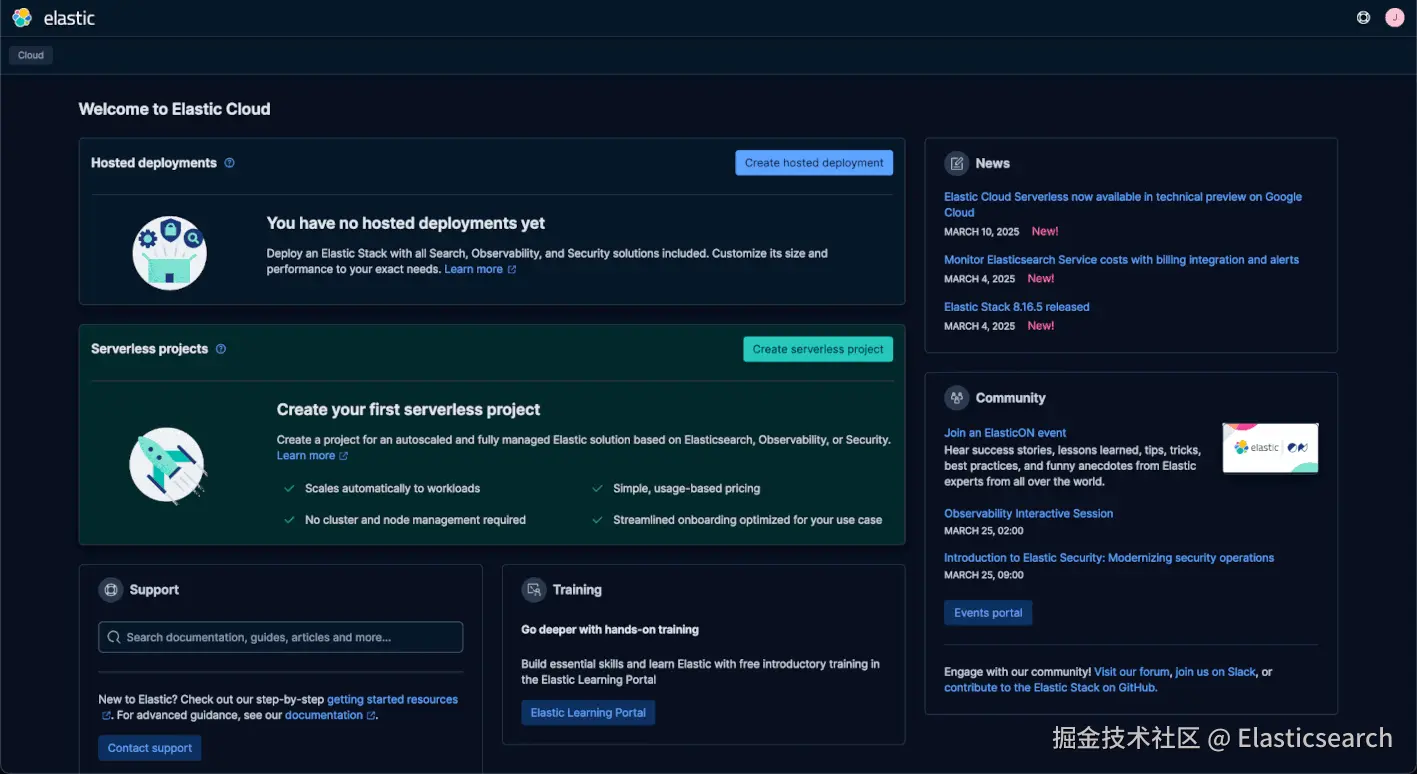Open Observability Interactive Session link

(1028, 513)
